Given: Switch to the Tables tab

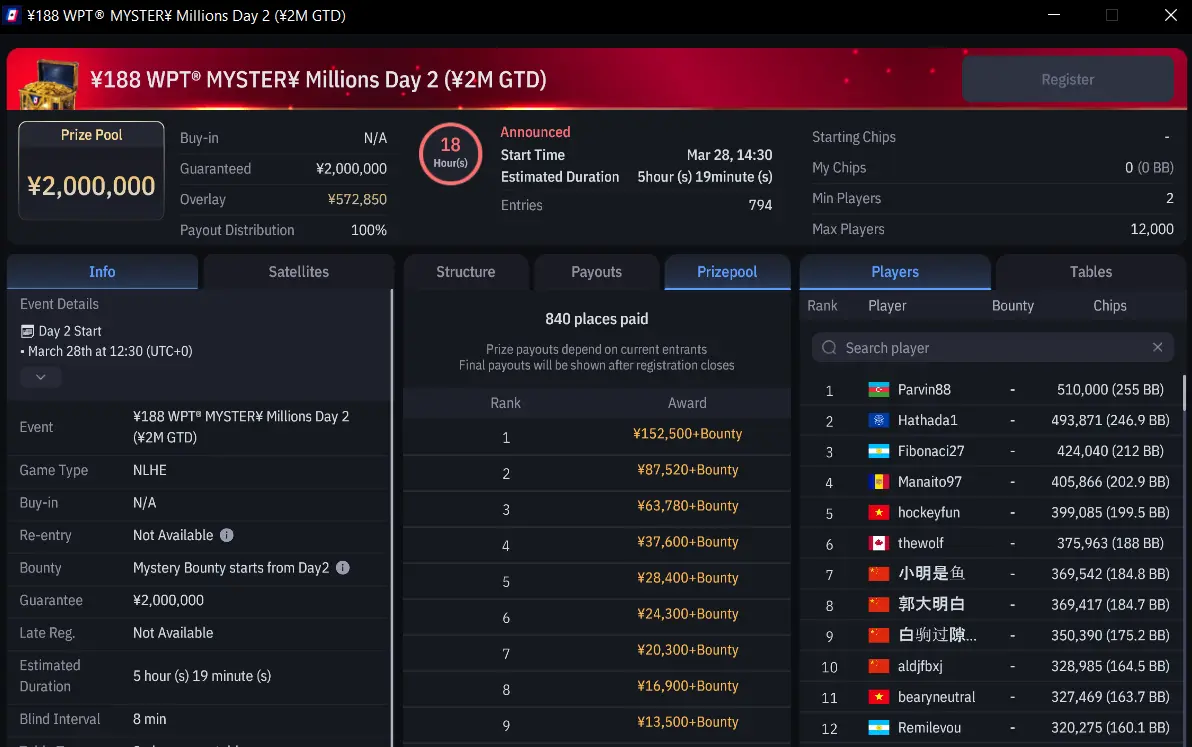Looking at the screenshot, I should [1090, 272].
